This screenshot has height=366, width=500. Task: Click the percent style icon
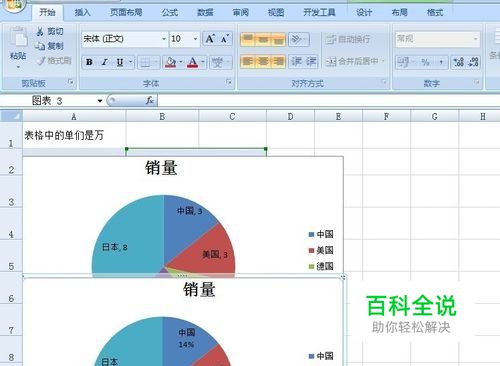(x=425, y=62)
